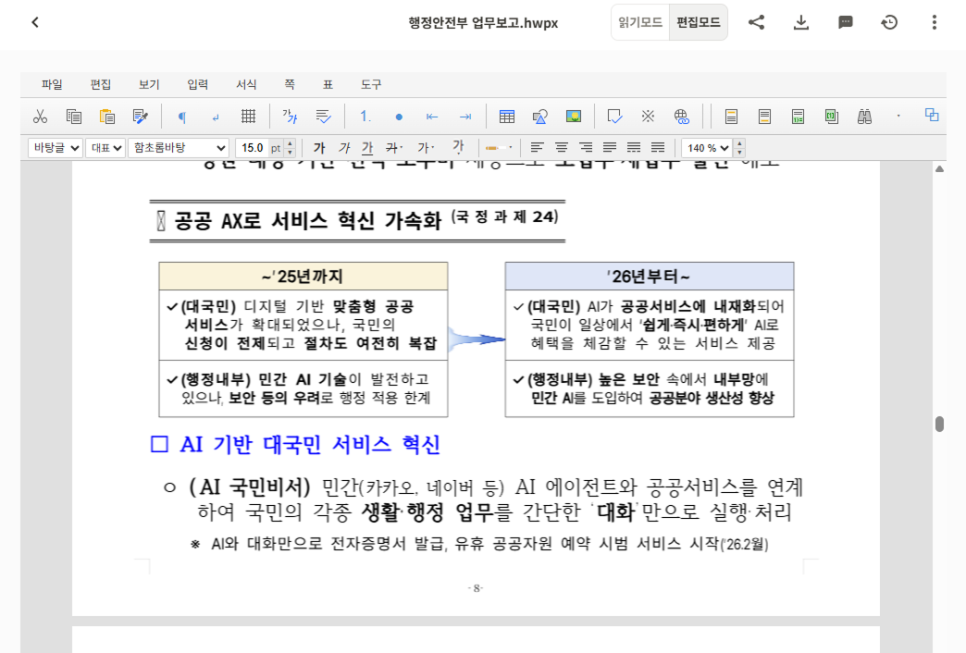The width and height of the screenshot is (966, 653).
Task: Go back with the left chevron
Action: point(35,22)
